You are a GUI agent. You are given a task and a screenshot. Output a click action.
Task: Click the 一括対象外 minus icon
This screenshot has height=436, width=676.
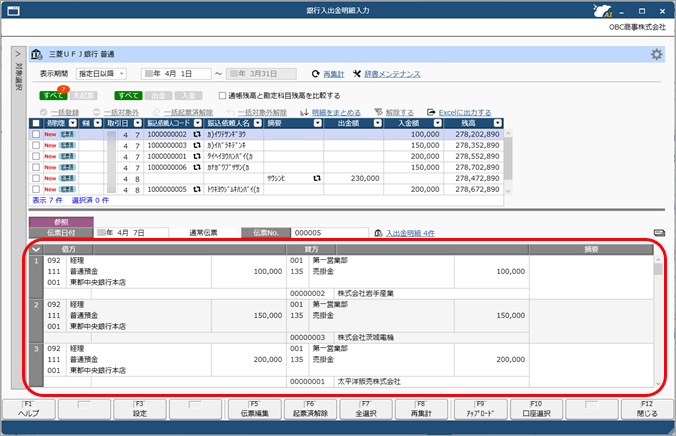(x=97, y=112)
